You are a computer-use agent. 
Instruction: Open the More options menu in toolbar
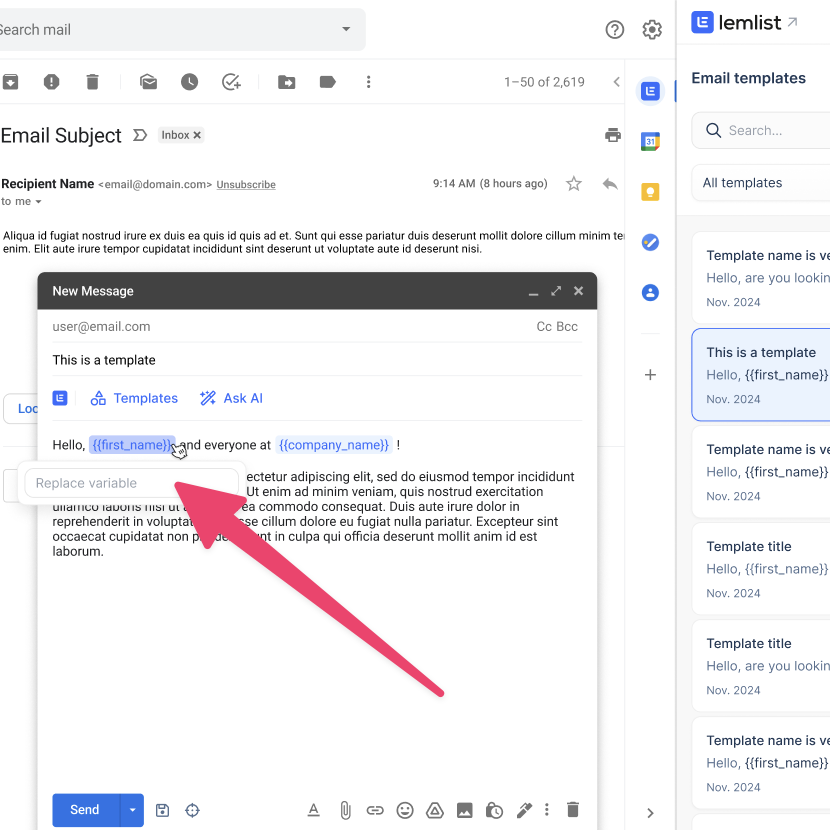[x=369, y=81]
